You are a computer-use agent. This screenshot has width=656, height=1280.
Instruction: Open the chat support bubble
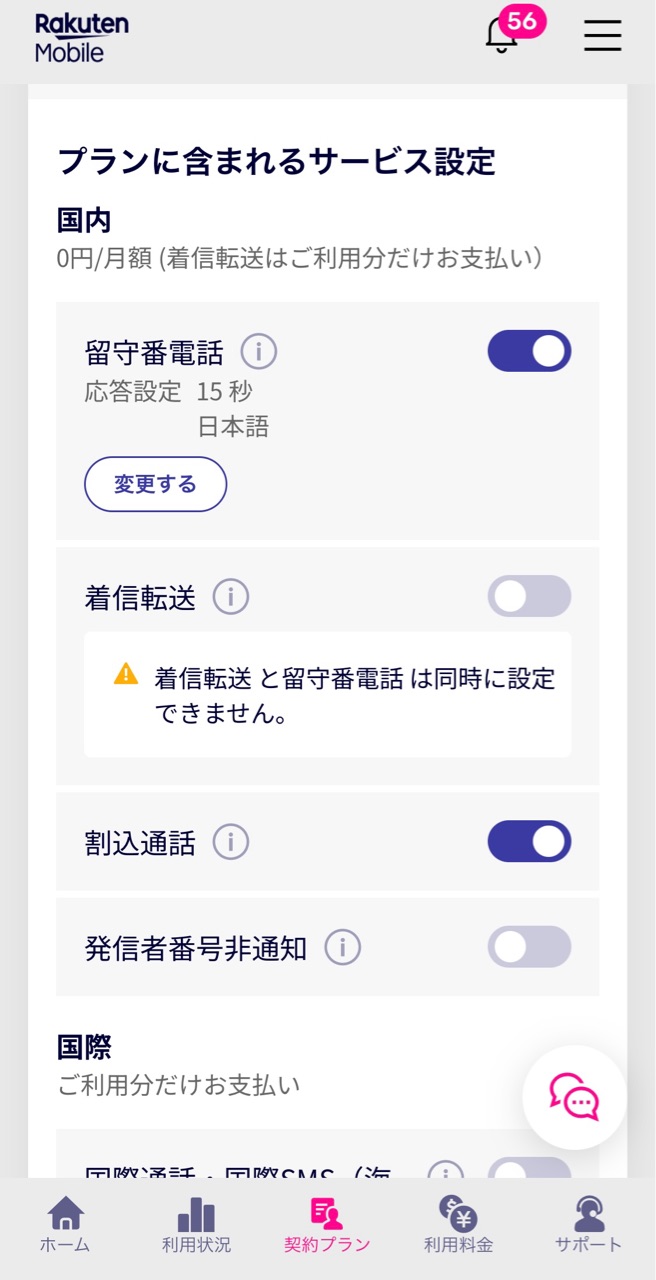tap(574, 1097)
